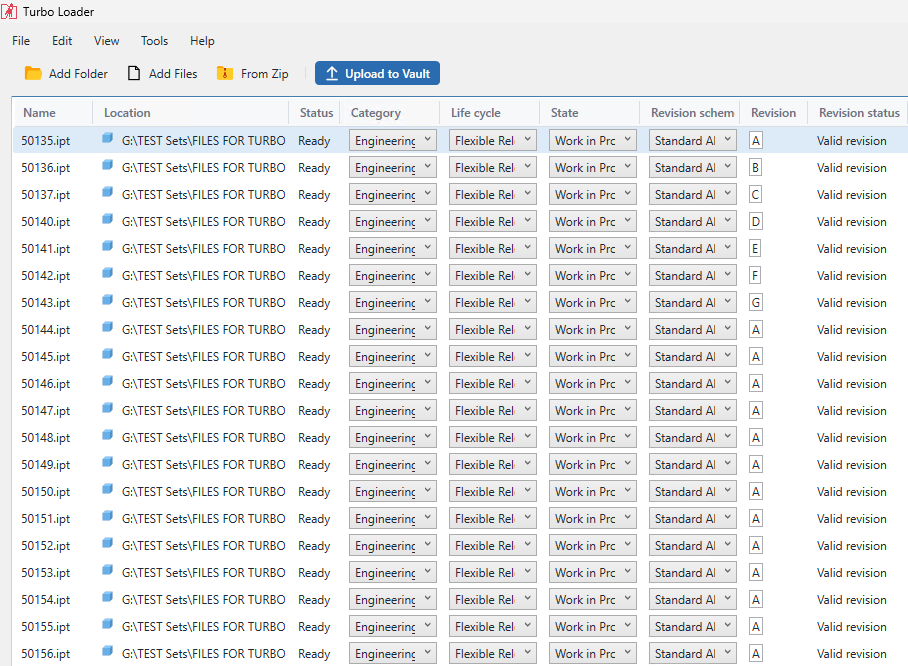Click the Add Folder yellow folder icon

[33, 73]
